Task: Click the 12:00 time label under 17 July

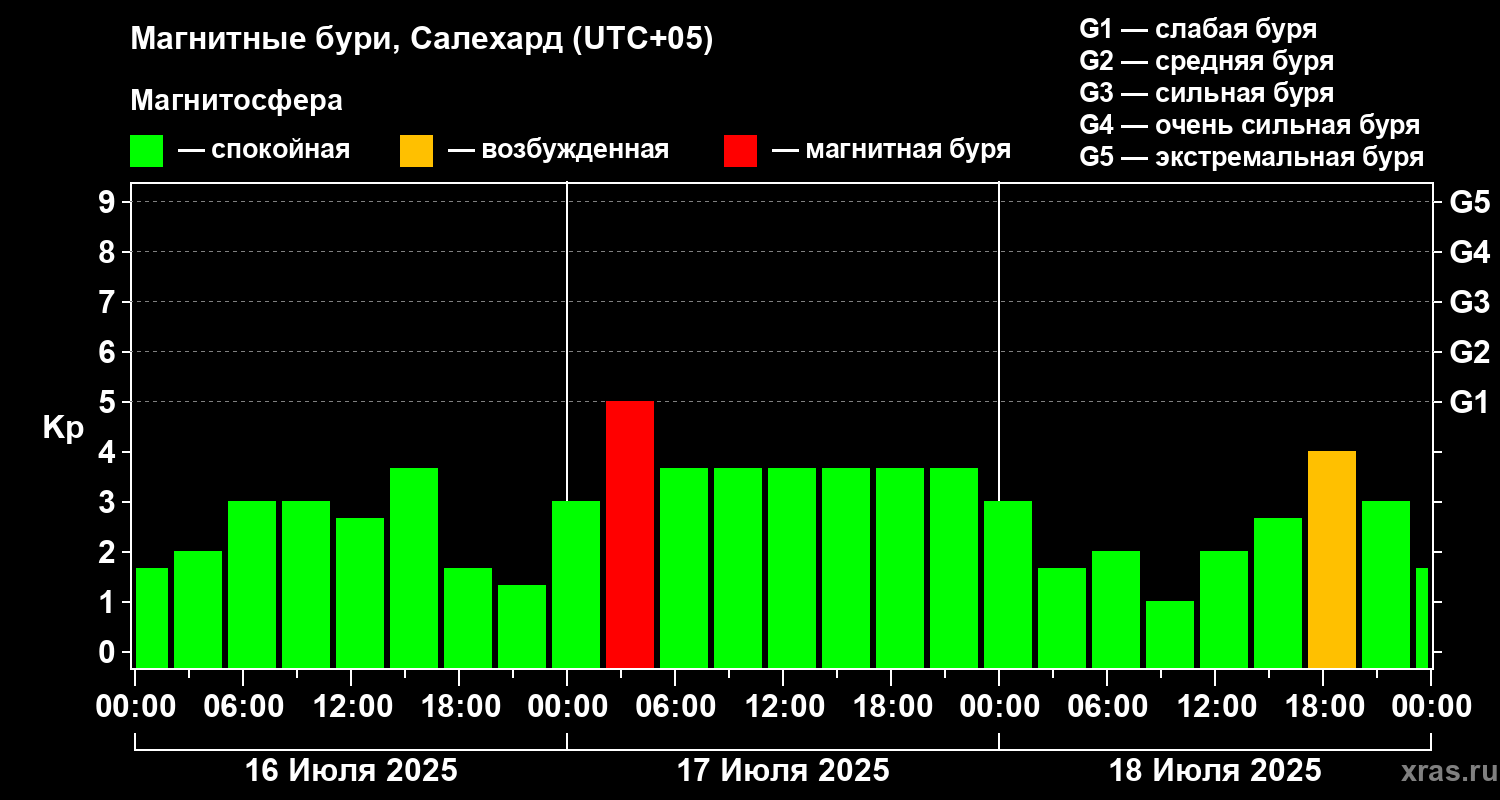Action: pyautogui.click(x=783, y=707)
